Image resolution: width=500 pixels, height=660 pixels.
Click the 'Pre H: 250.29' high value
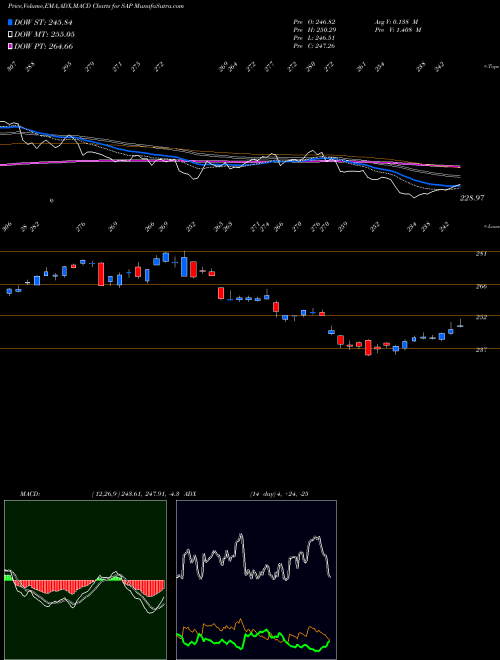pyautogui.click(x=314, y=30)
